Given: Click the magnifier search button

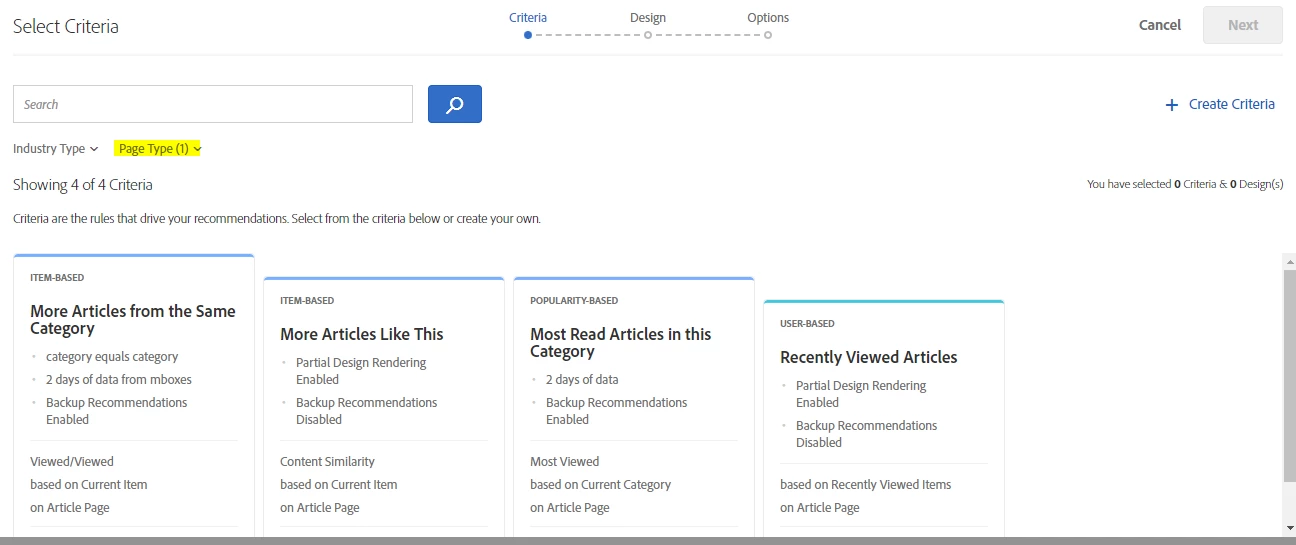Looking at the screenshot, I should [x=454, y=104].
